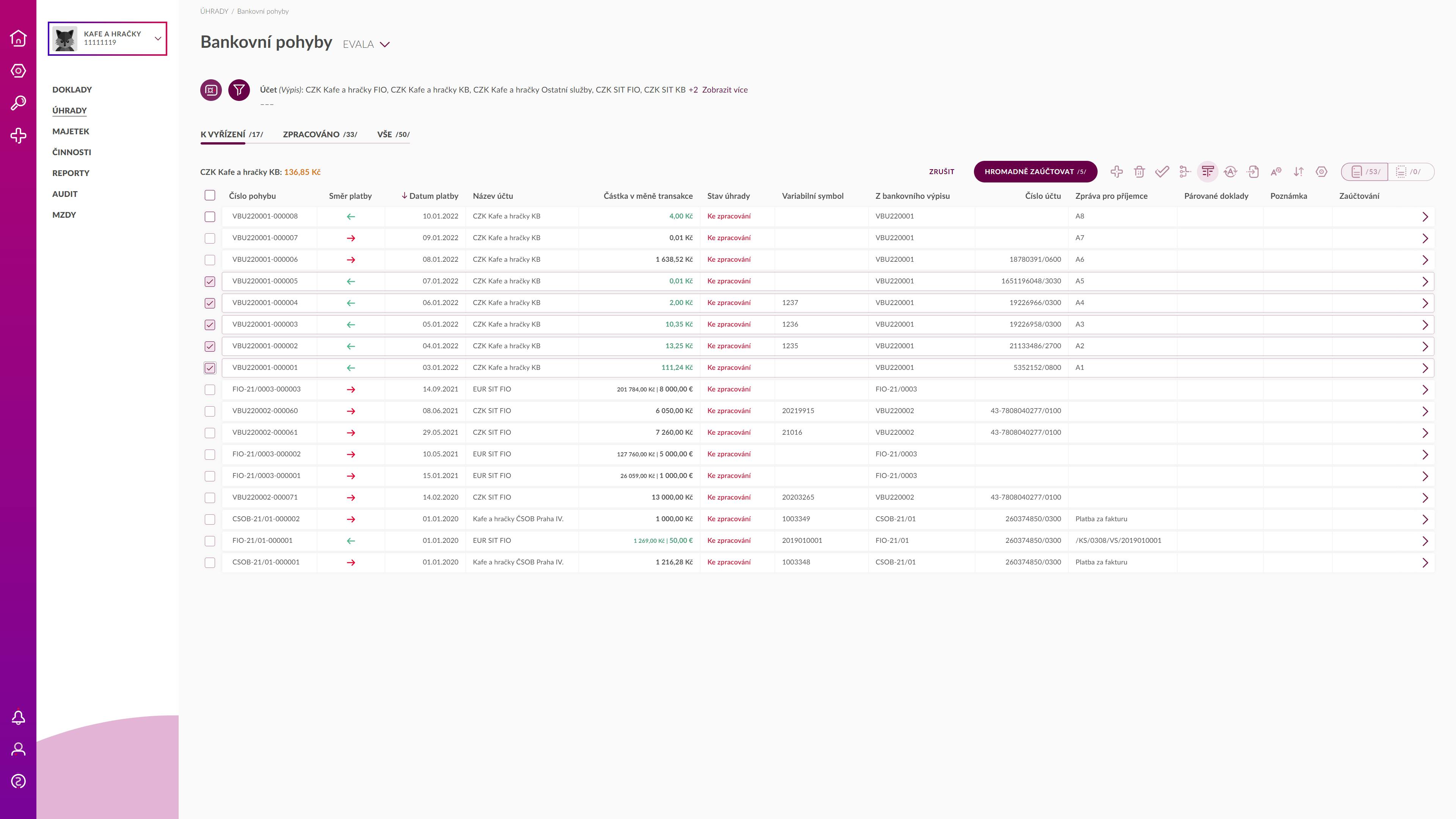
Task: Open the funnel filter button
Action: point(239,90)
